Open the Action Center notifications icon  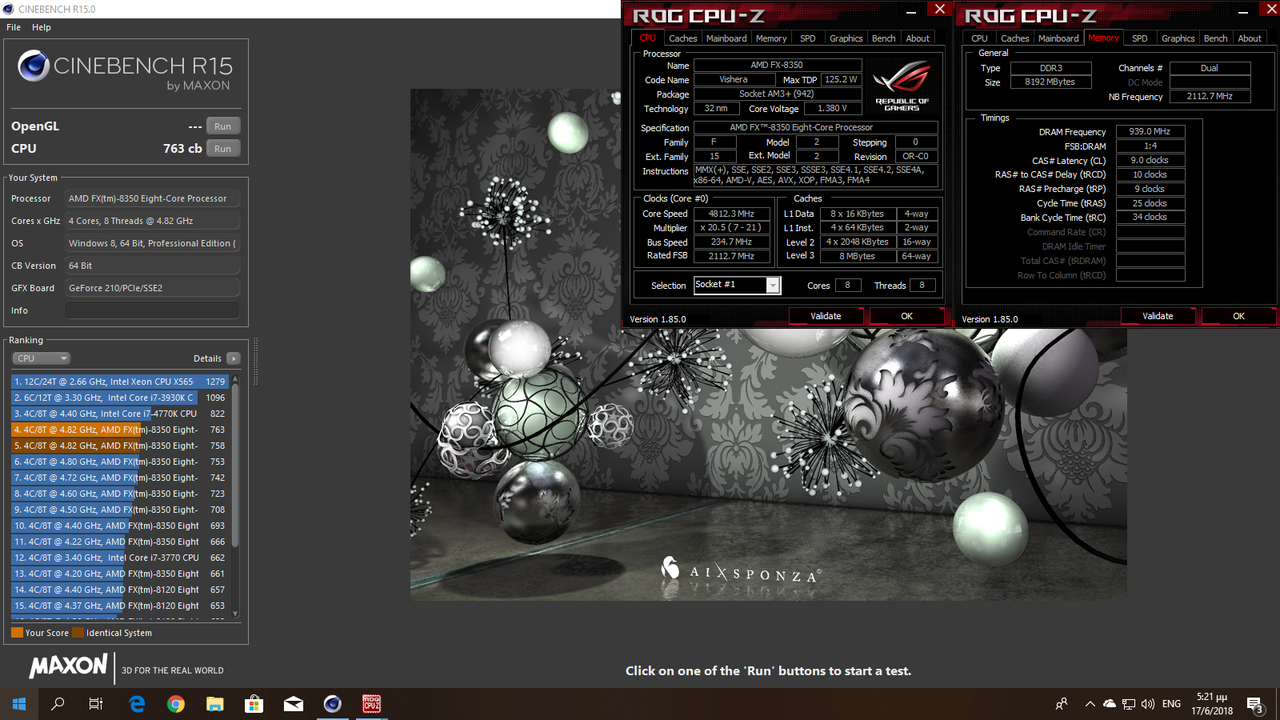(x=1255, y=705)
